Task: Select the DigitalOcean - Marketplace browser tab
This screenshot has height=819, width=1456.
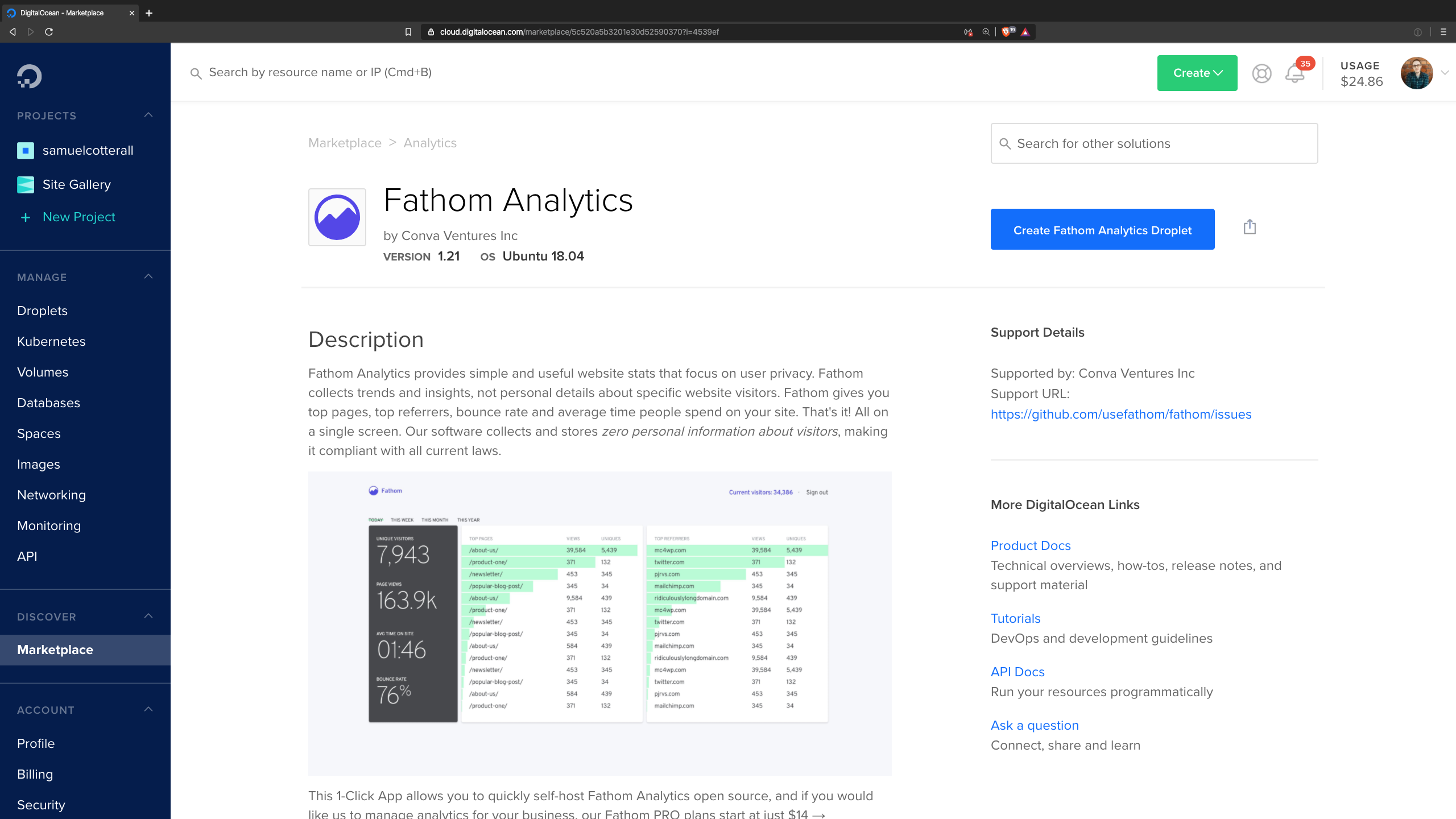Action: pos(63,13)
